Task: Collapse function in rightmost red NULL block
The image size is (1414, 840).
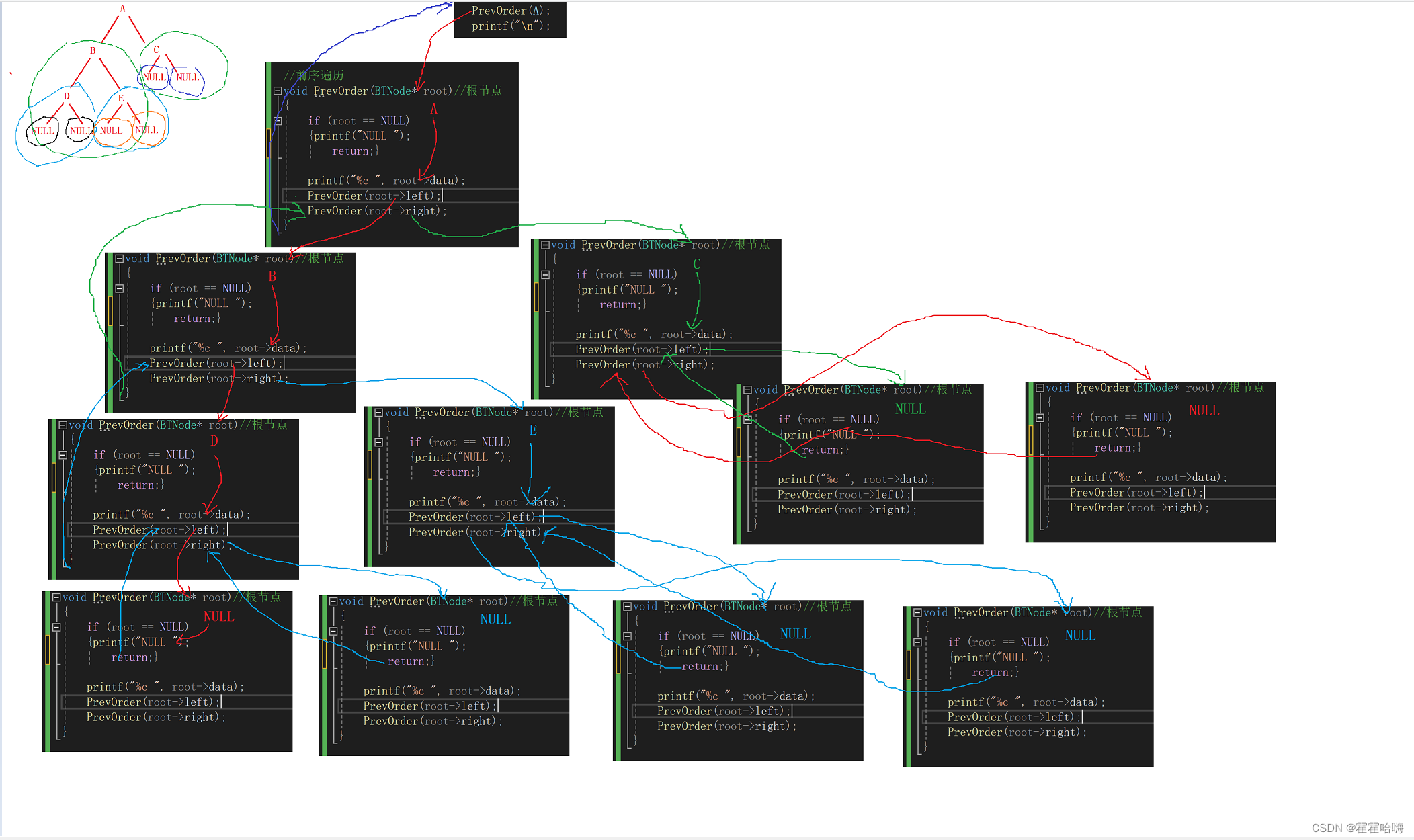Action: coord(1040,388)
